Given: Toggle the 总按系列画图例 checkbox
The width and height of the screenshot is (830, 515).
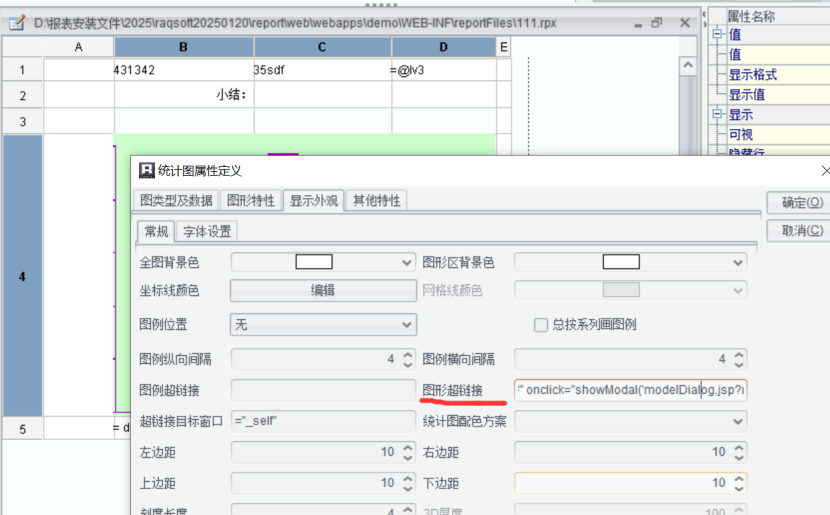Looking at the screenshot, I should click(540, 324).
